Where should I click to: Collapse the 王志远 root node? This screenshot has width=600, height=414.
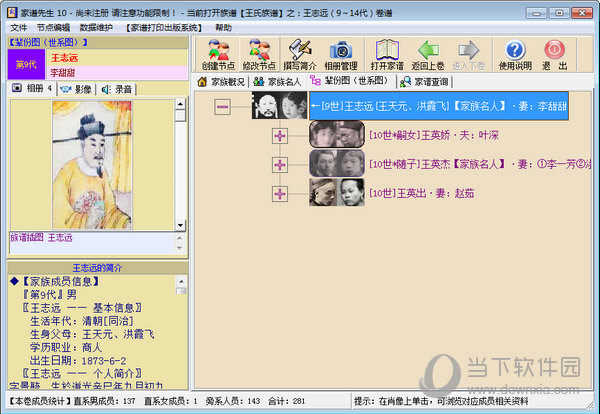click(222, 106)
